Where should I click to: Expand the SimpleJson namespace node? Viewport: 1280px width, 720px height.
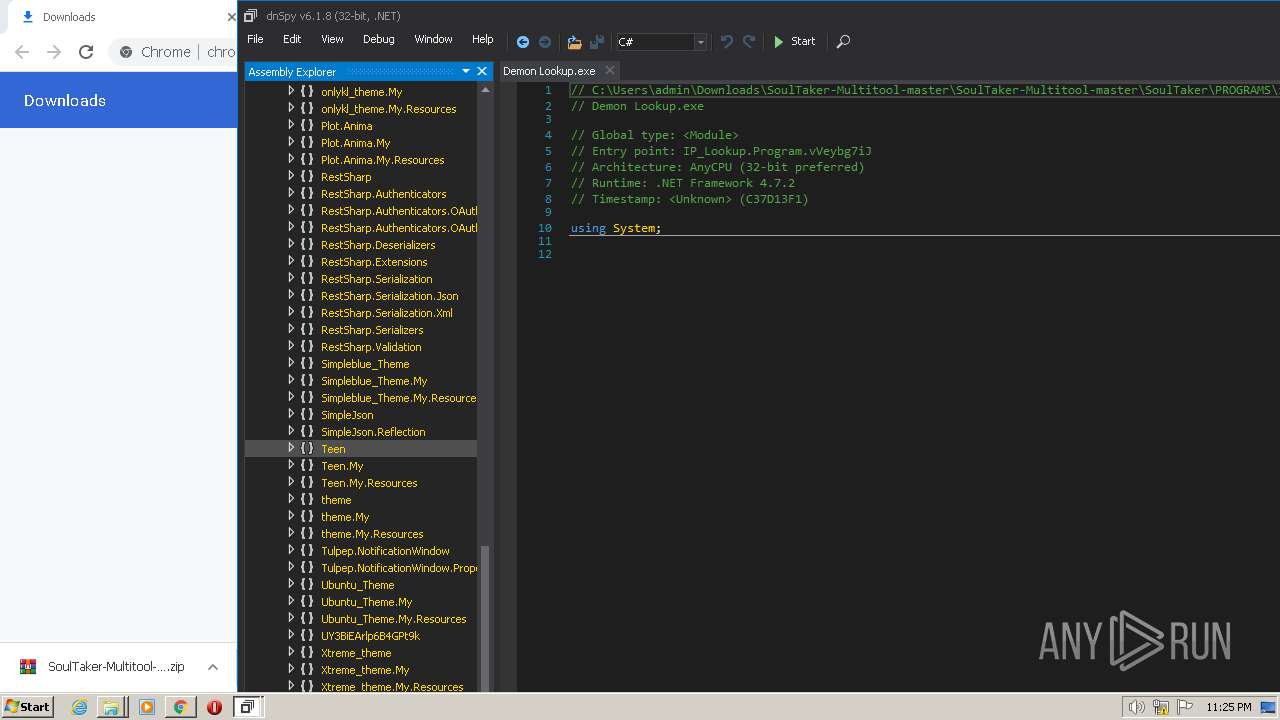tap(291, 414)
